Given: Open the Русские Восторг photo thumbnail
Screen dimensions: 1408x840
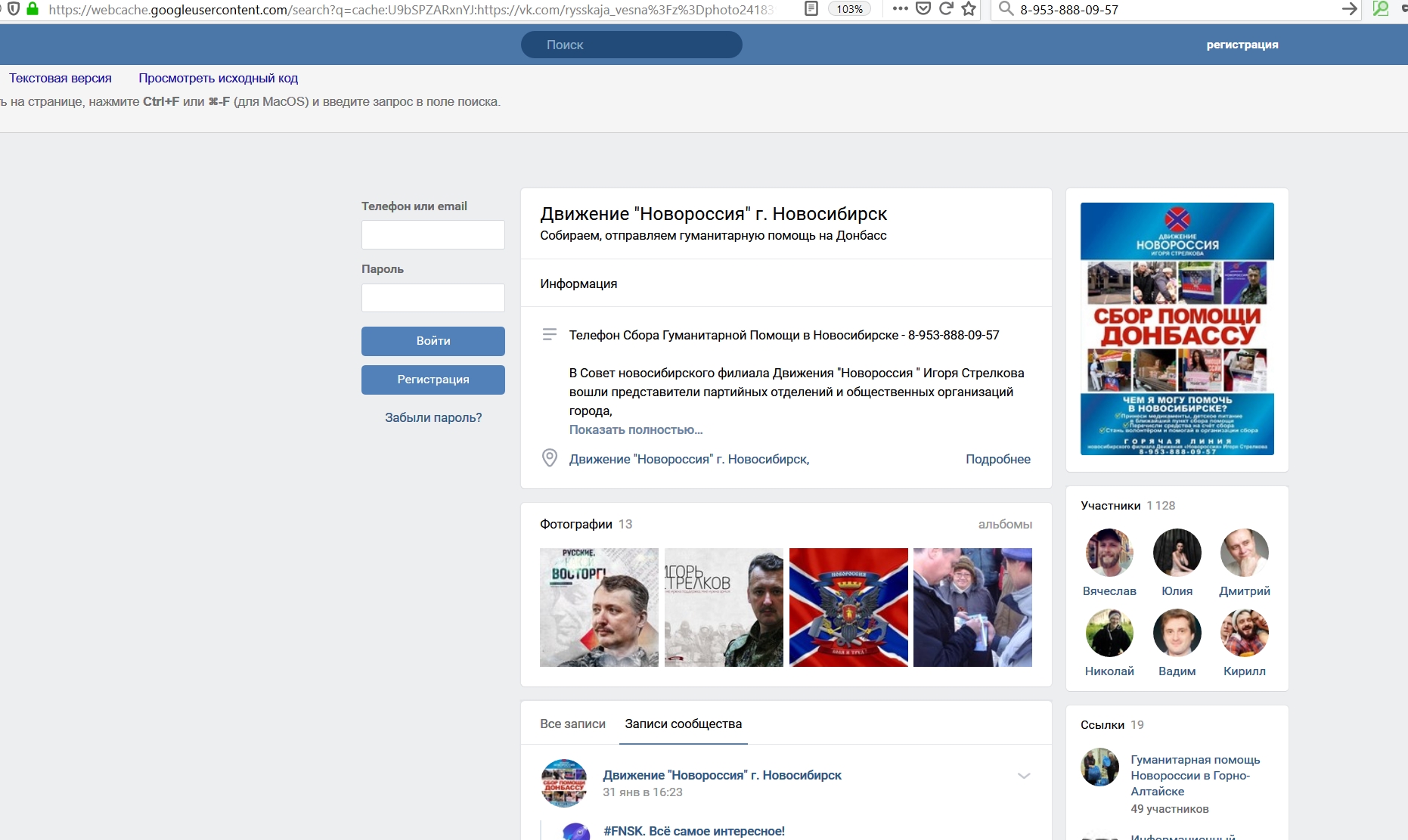Looking at the screenshot, I should click(x=599, y=607).
